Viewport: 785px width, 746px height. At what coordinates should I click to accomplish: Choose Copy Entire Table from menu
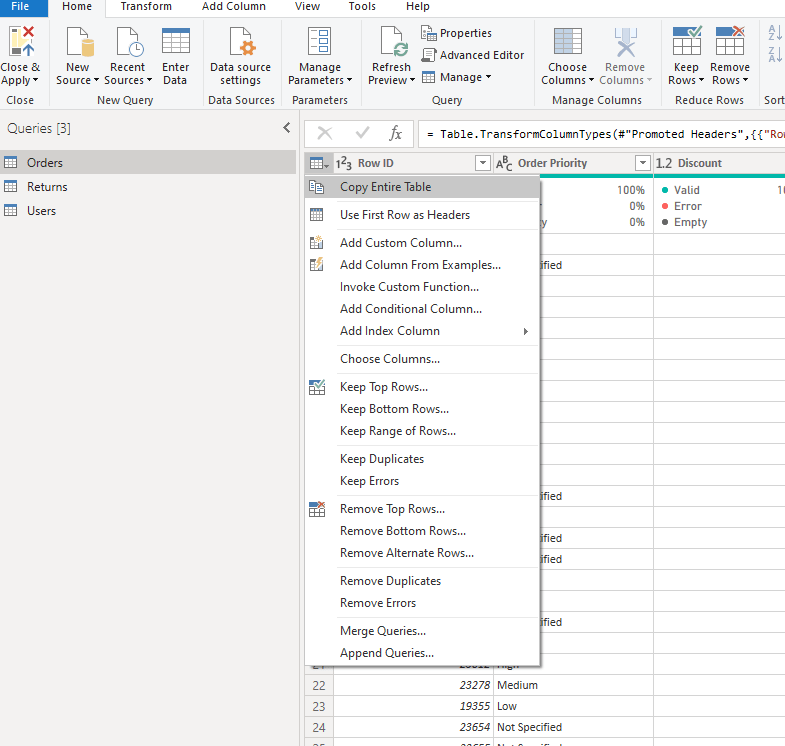pos(422,187)
